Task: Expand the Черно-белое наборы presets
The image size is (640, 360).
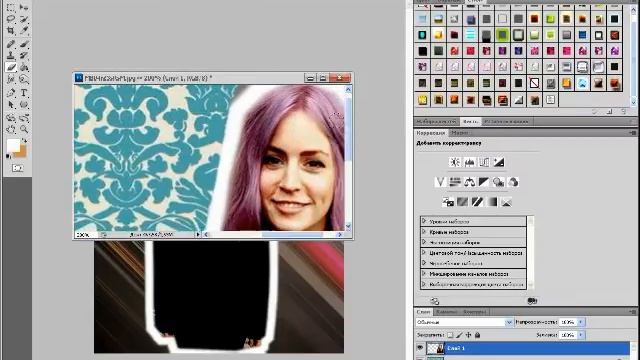Action: (x=424, y=263)
